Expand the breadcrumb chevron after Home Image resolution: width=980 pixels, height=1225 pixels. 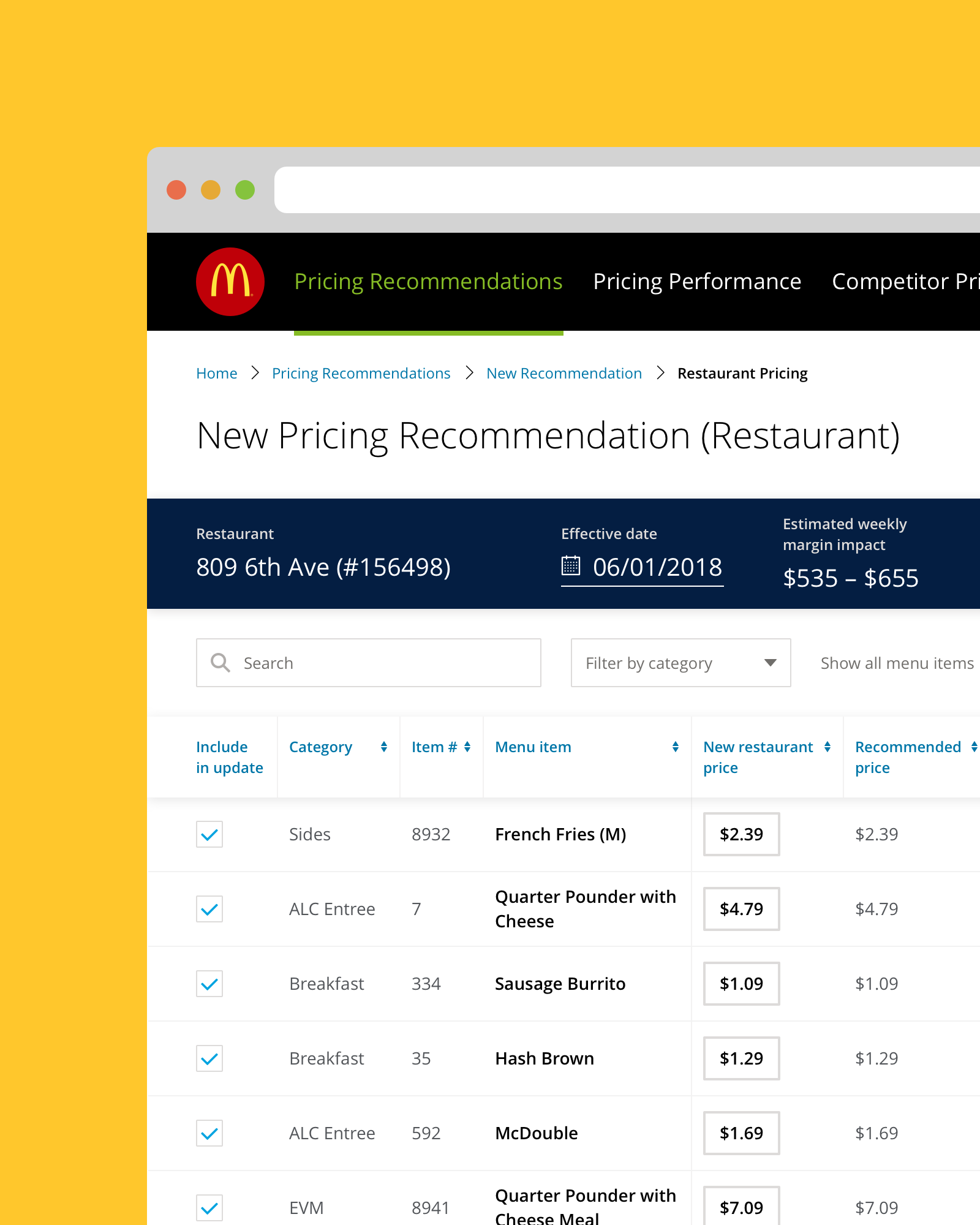255,372
